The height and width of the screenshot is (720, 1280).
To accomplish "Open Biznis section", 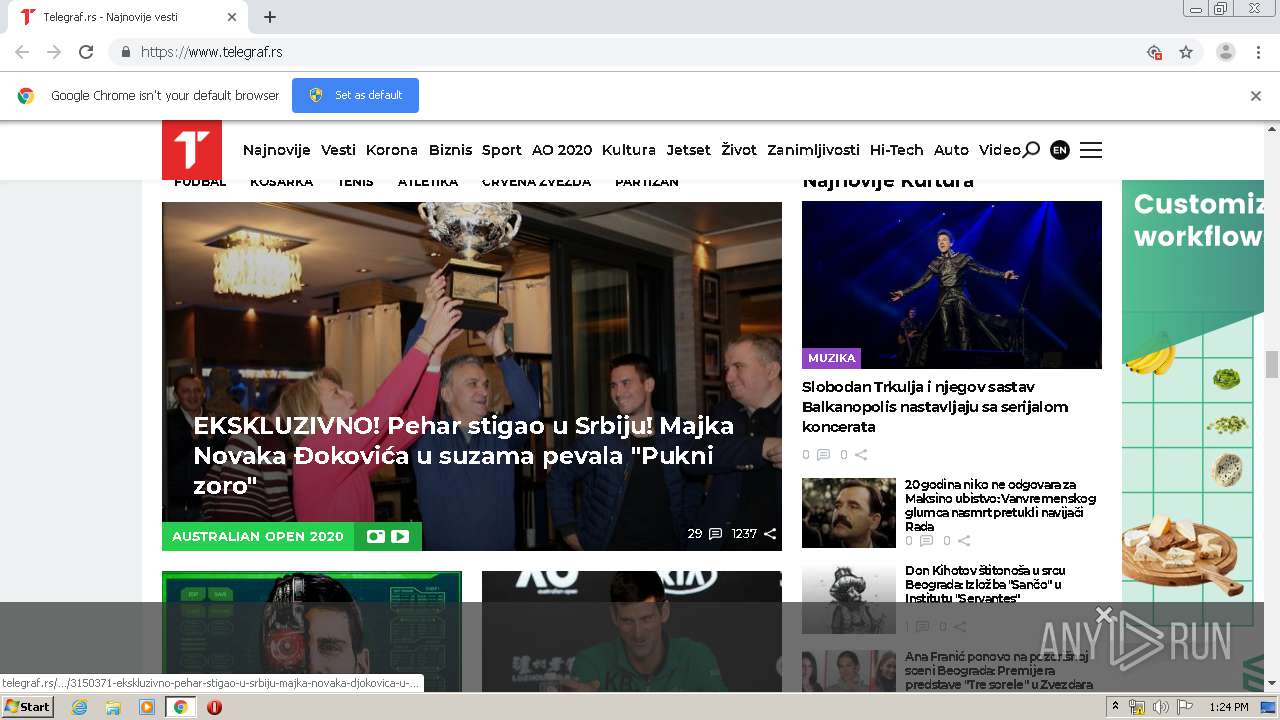I will pyautogui.click(x=450, y=150).
